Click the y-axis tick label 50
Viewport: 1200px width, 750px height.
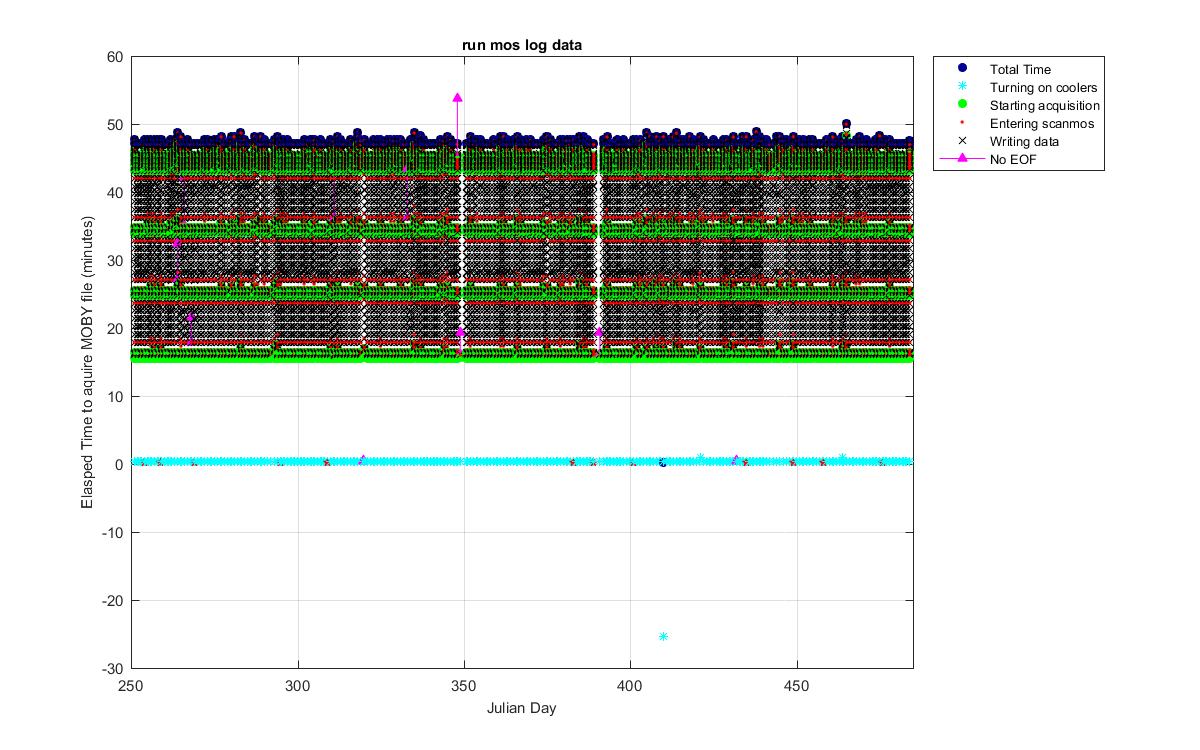point(115,125)
